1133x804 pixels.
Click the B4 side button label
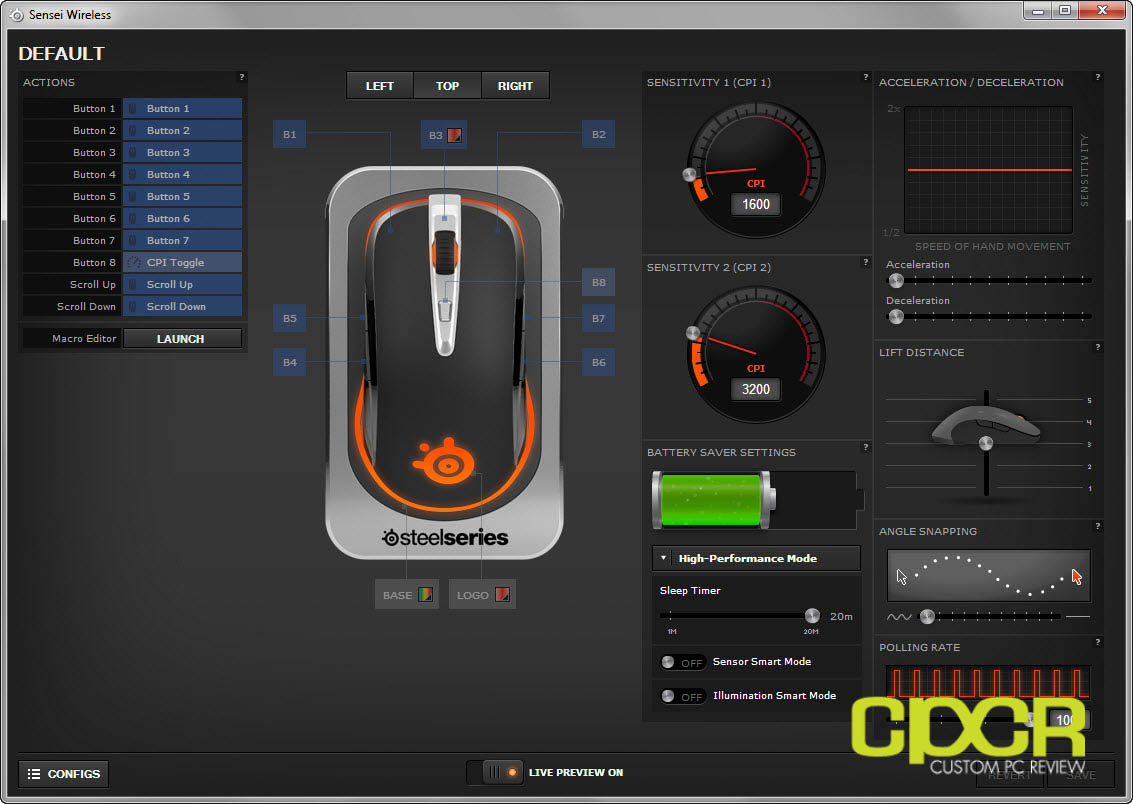coord(289,362)
